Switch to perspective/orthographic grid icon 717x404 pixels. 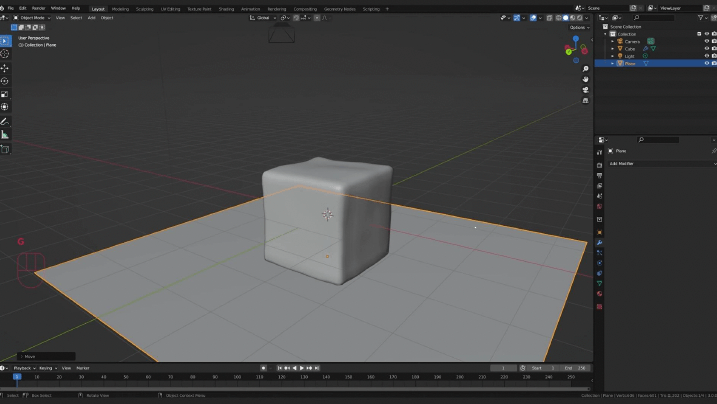586,101
